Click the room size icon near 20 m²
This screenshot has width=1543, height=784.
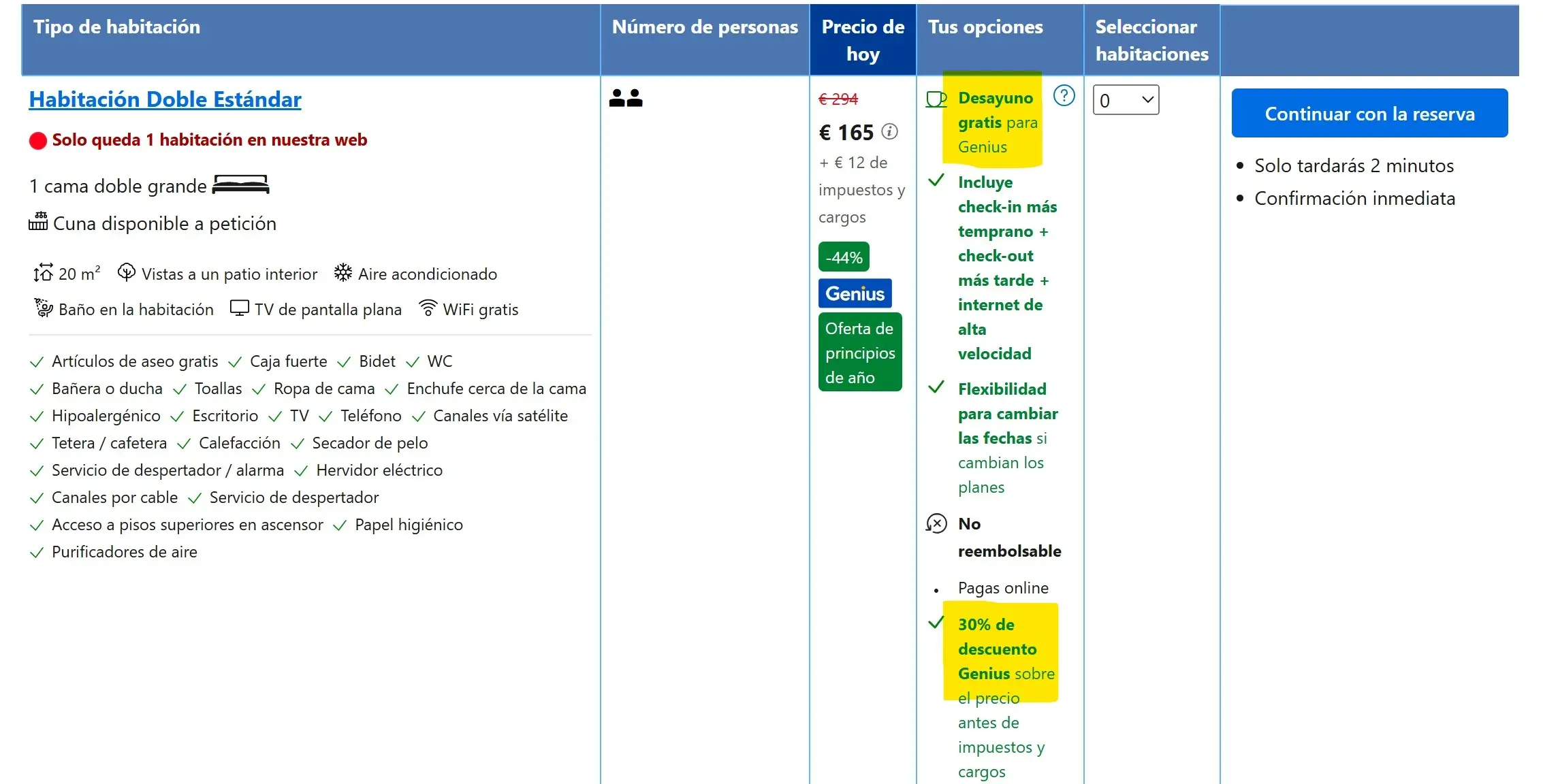(x=43, y=273)
